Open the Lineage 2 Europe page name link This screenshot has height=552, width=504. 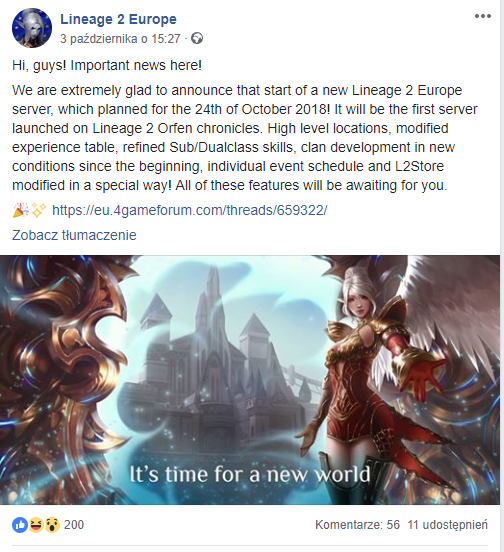point(118,19)
